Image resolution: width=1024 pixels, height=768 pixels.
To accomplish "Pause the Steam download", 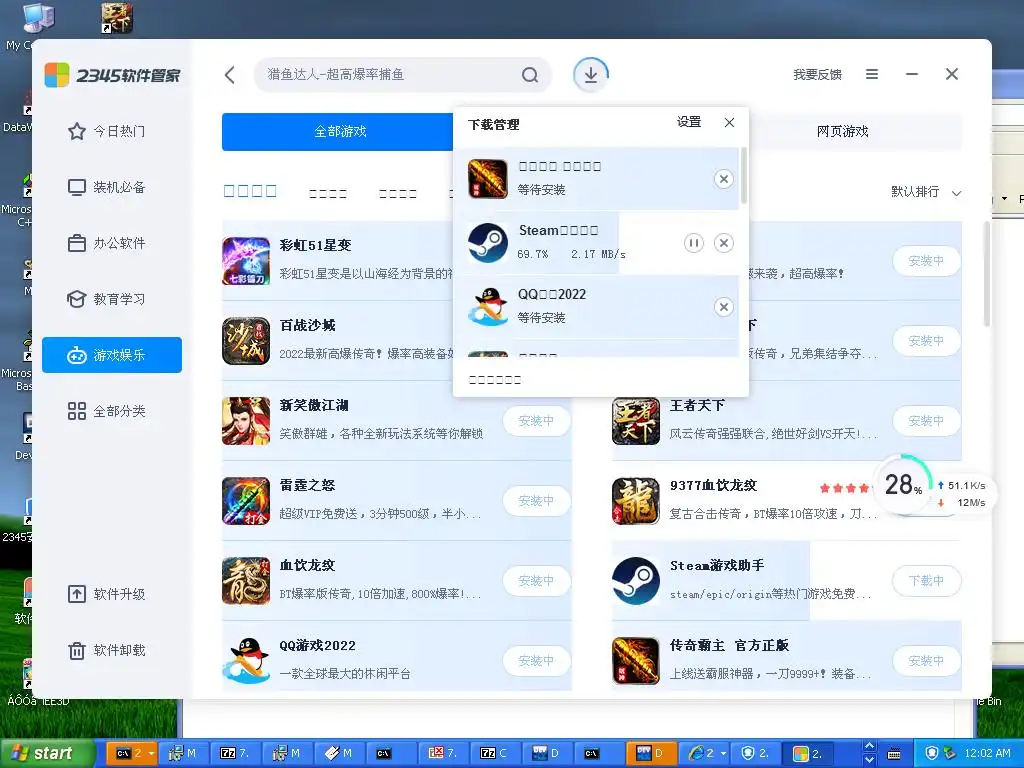I will coord(694,244).
